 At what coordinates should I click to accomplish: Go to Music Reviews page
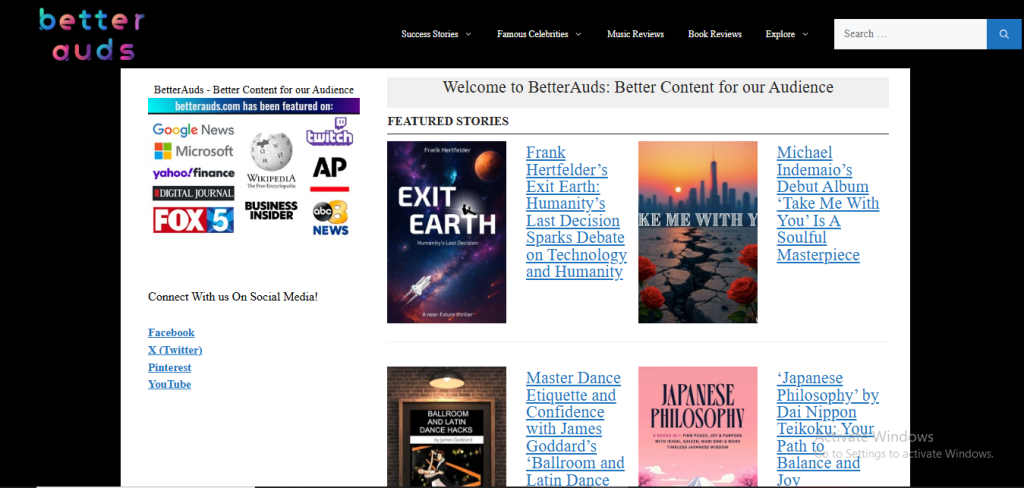click(635, 34)
